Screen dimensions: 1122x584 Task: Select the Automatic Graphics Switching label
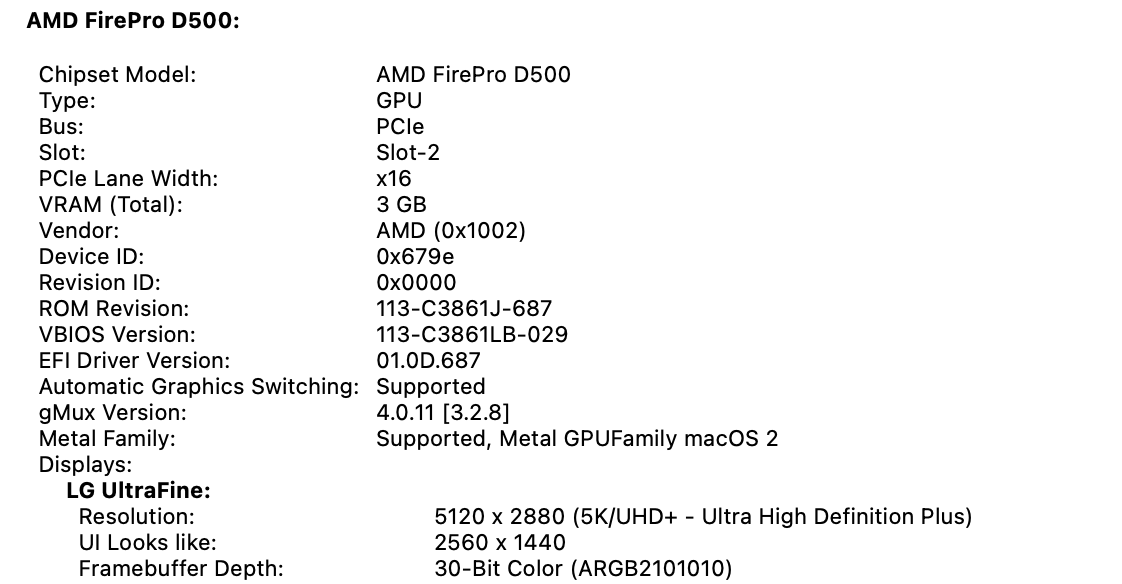pyautogui.click(x=198, y=386)
